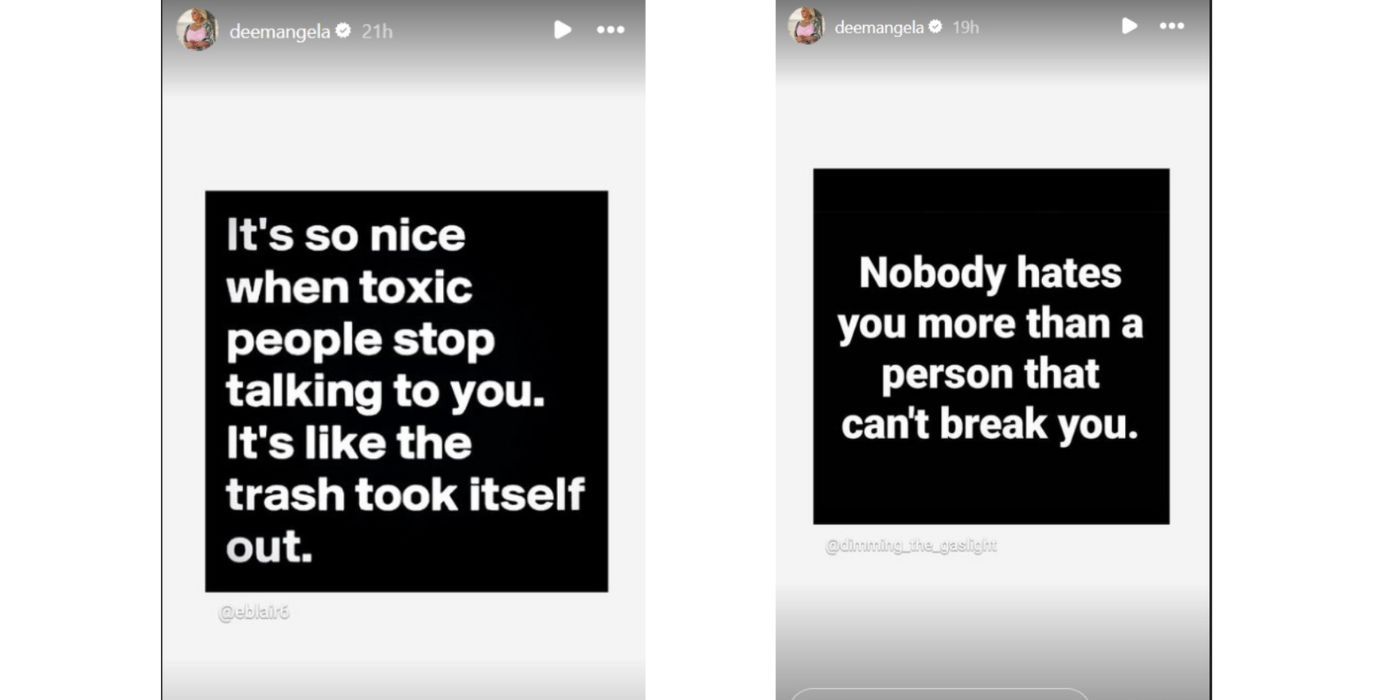Tap the @dimming_the_gaslight credit tag
This screenshot has height=700, width=1400.
point(911,545)
